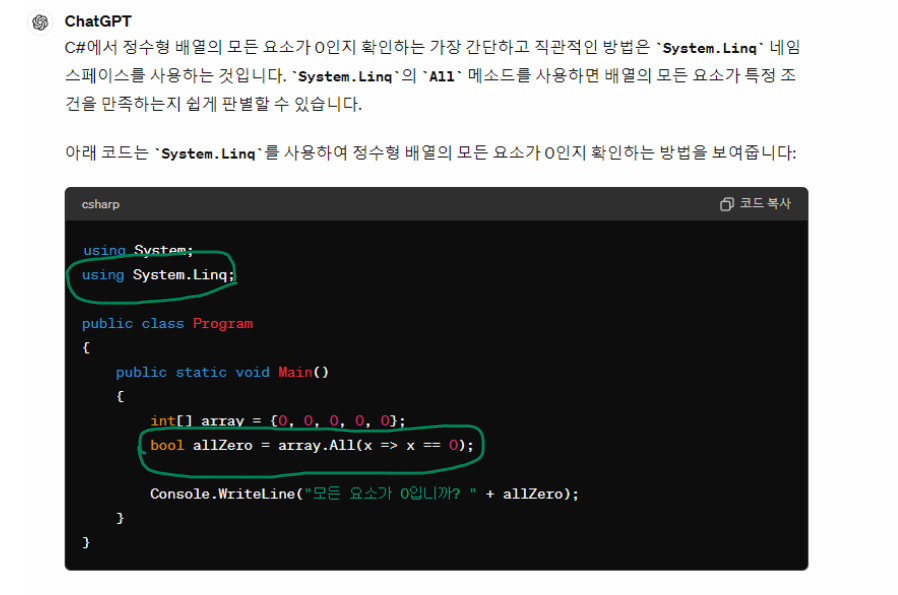Click the 'using System.Linq;' code line

[x=159, y=275]
